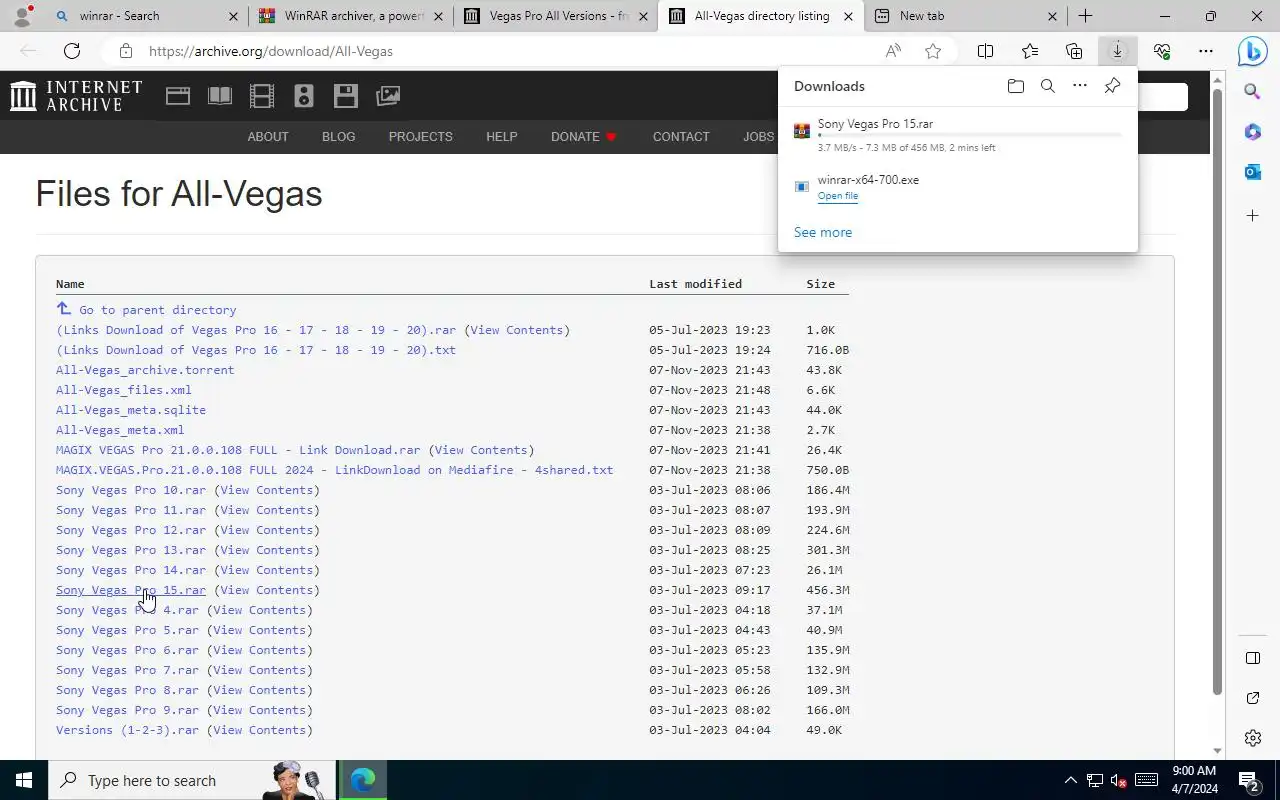Open sidebar settings gear icon
1280x800 pixels.
tap(1252, 738)
